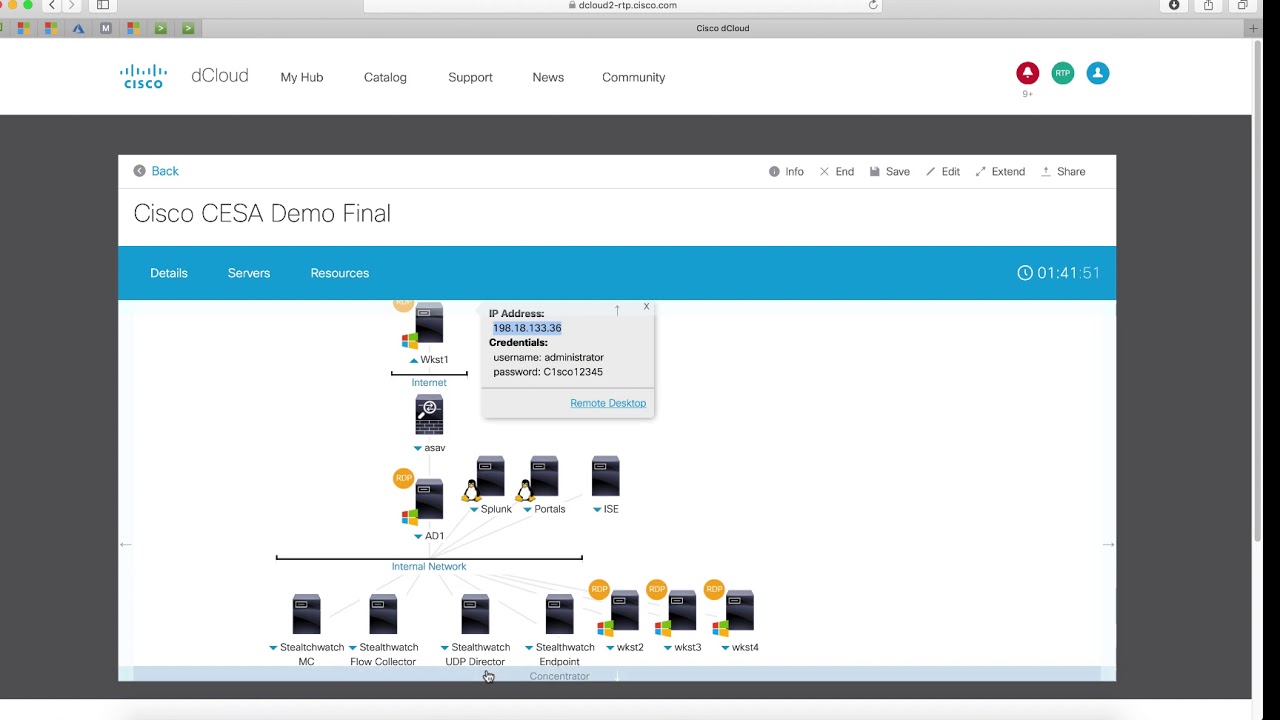Select the Stealthwatch UDP Director server icon
The width and height of the screenshot is (1280, 720).
pos(475,614)
